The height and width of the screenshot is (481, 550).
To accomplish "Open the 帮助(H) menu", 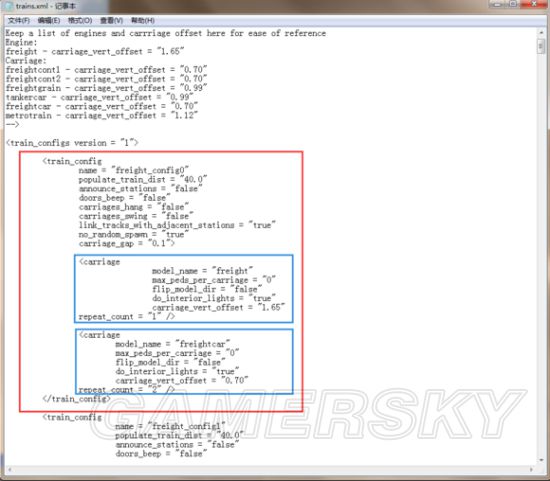I will [x=143, y=21].
